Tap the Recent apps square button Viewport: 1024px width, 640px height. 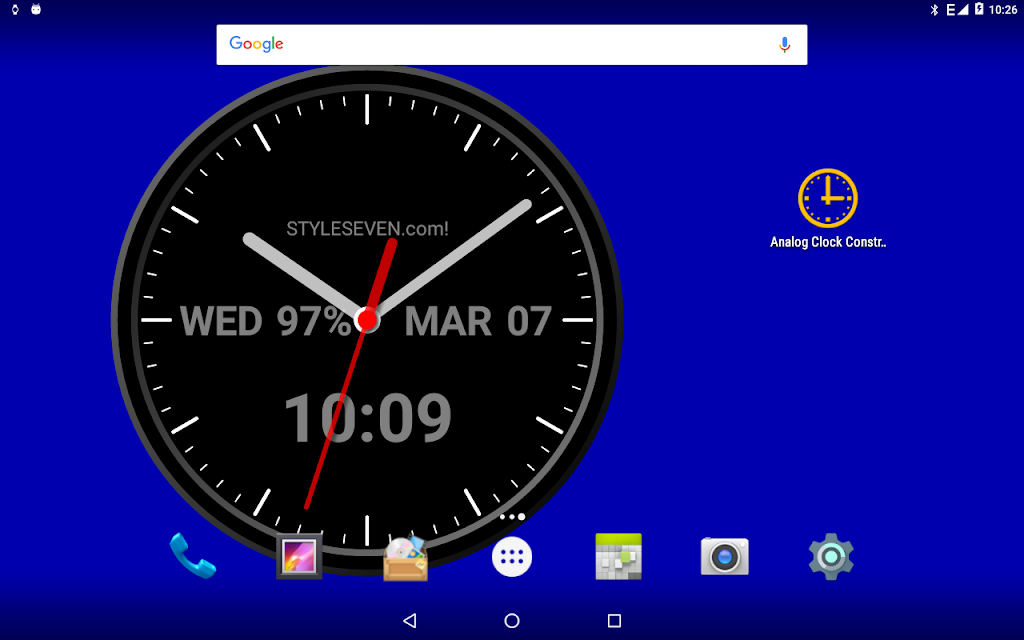[x=614, y=620]
